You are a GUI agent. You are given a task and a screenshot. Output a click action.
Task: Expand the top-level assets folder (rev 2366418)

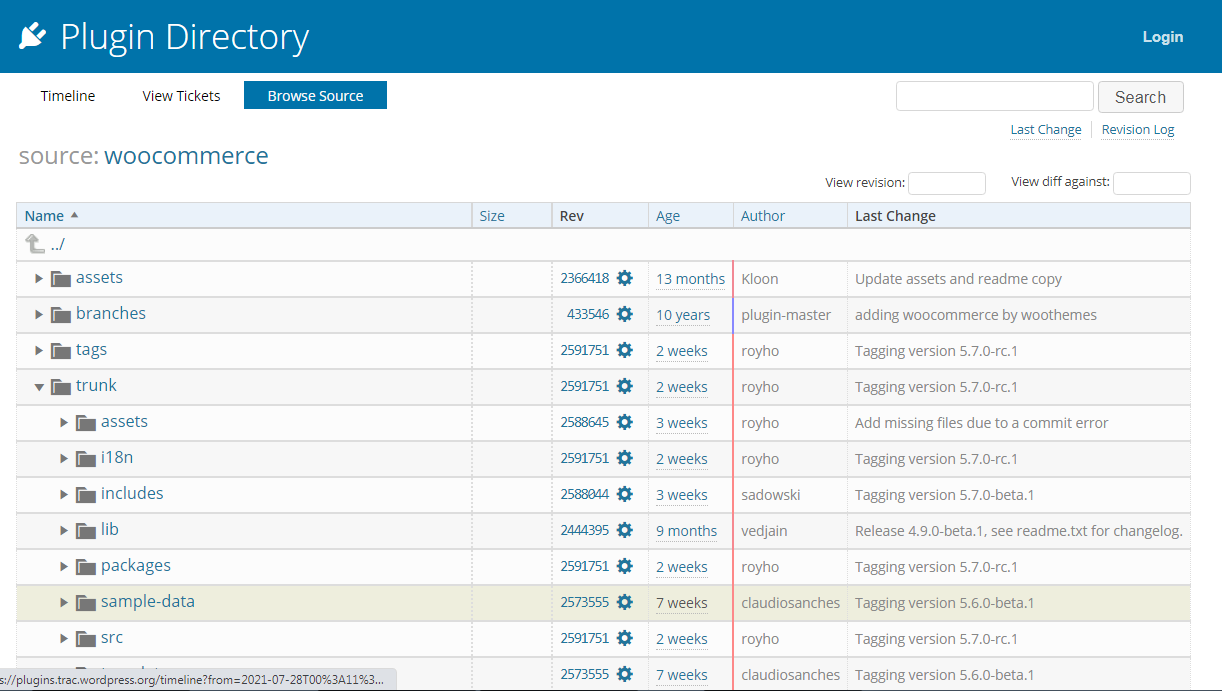coord(39,278)
